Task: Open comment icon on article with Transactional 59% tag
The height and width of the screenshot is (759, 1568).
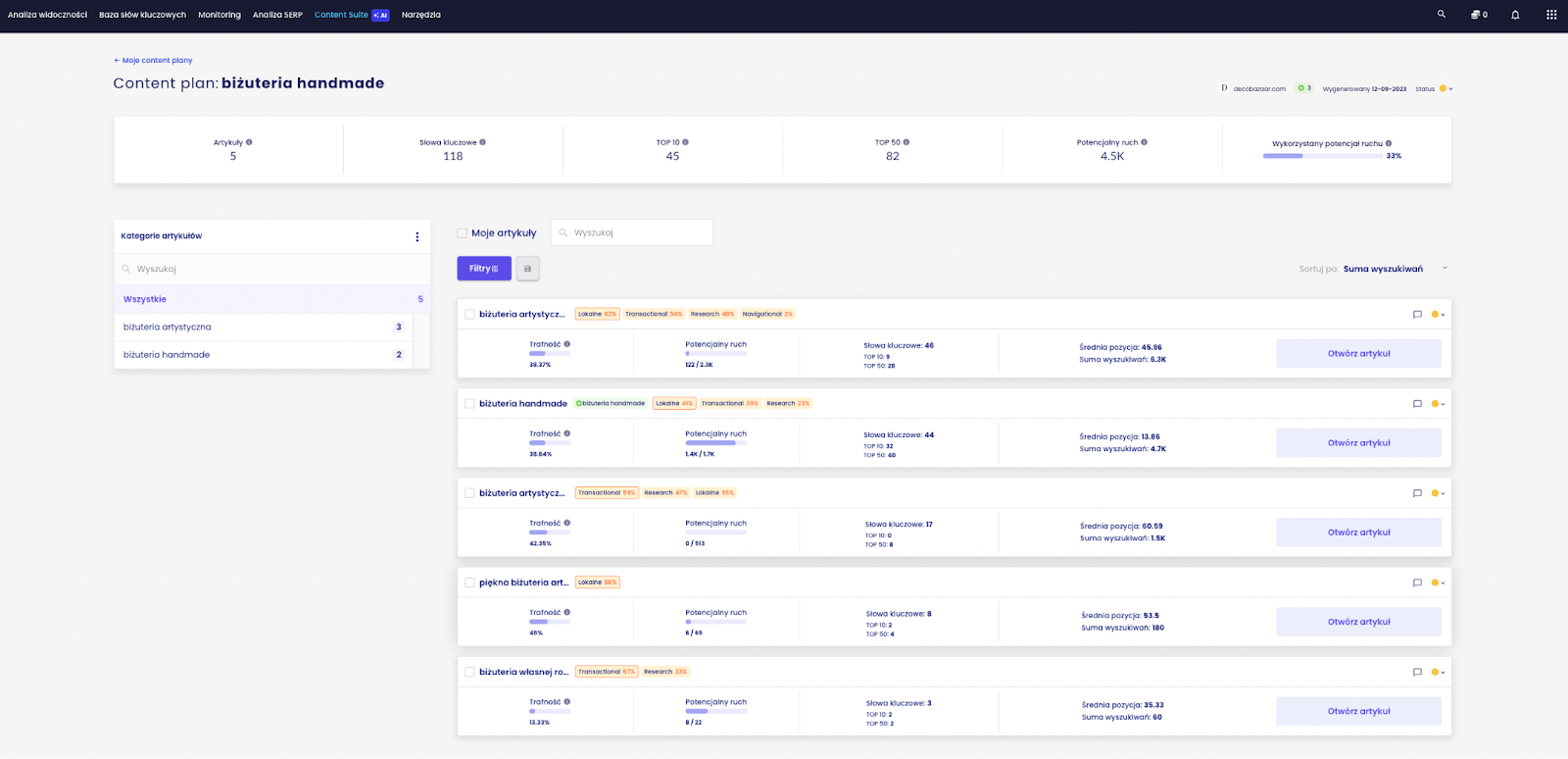Action: tap(1417, 493)
